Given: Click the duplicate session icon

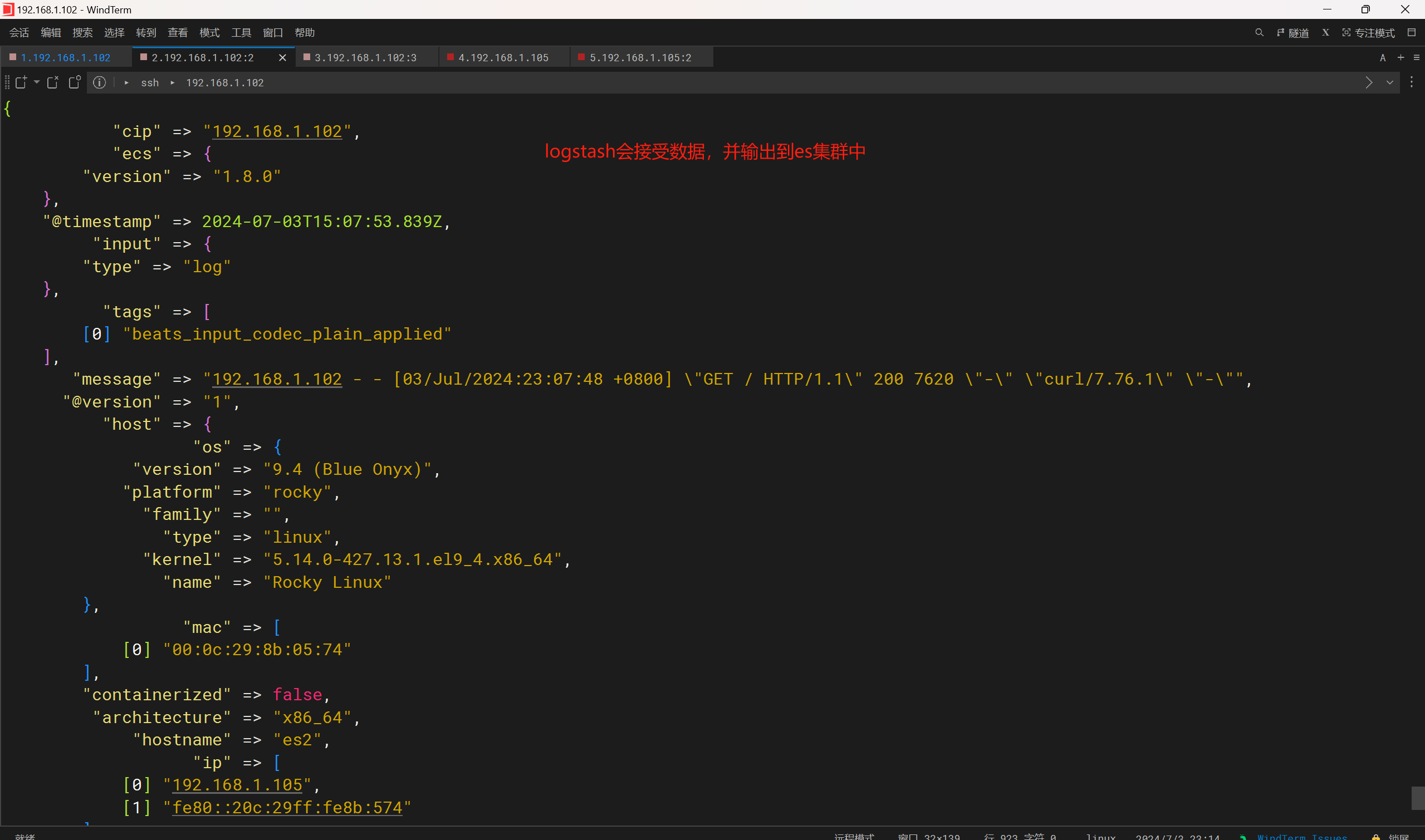Looking at the screenshot, I should coord(75,82).
